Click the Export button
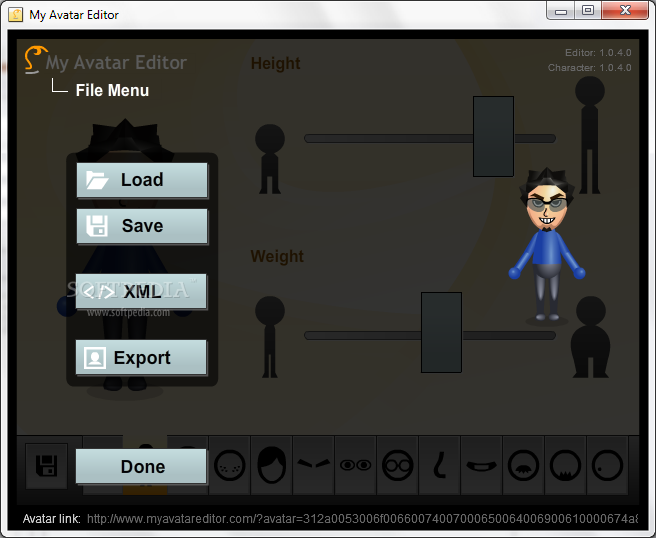The height and width of the screenshot is (538, 656). tap(141, 357)
